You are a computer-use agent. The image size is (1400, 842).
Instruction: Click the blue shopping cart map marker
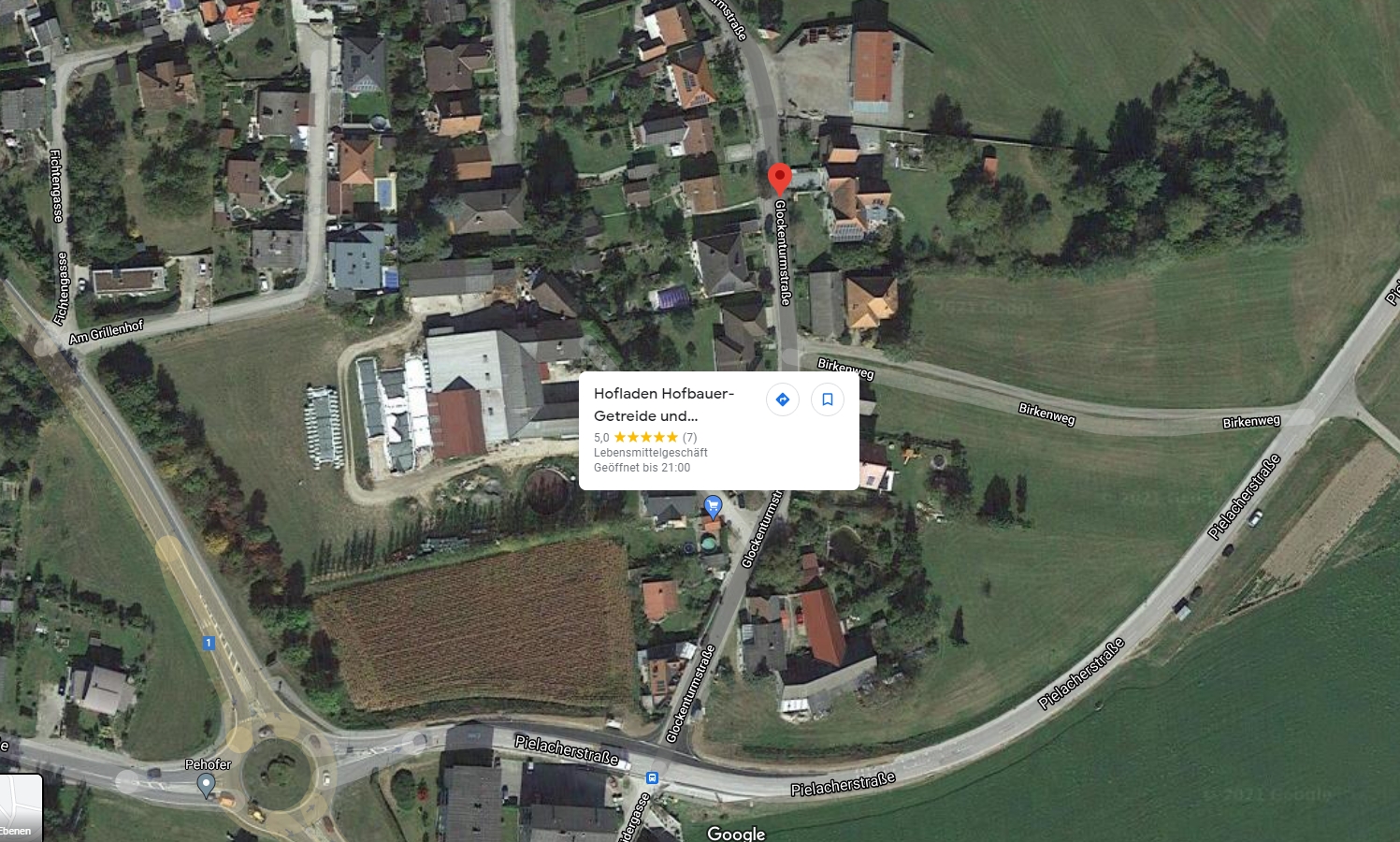coord(714,507)
